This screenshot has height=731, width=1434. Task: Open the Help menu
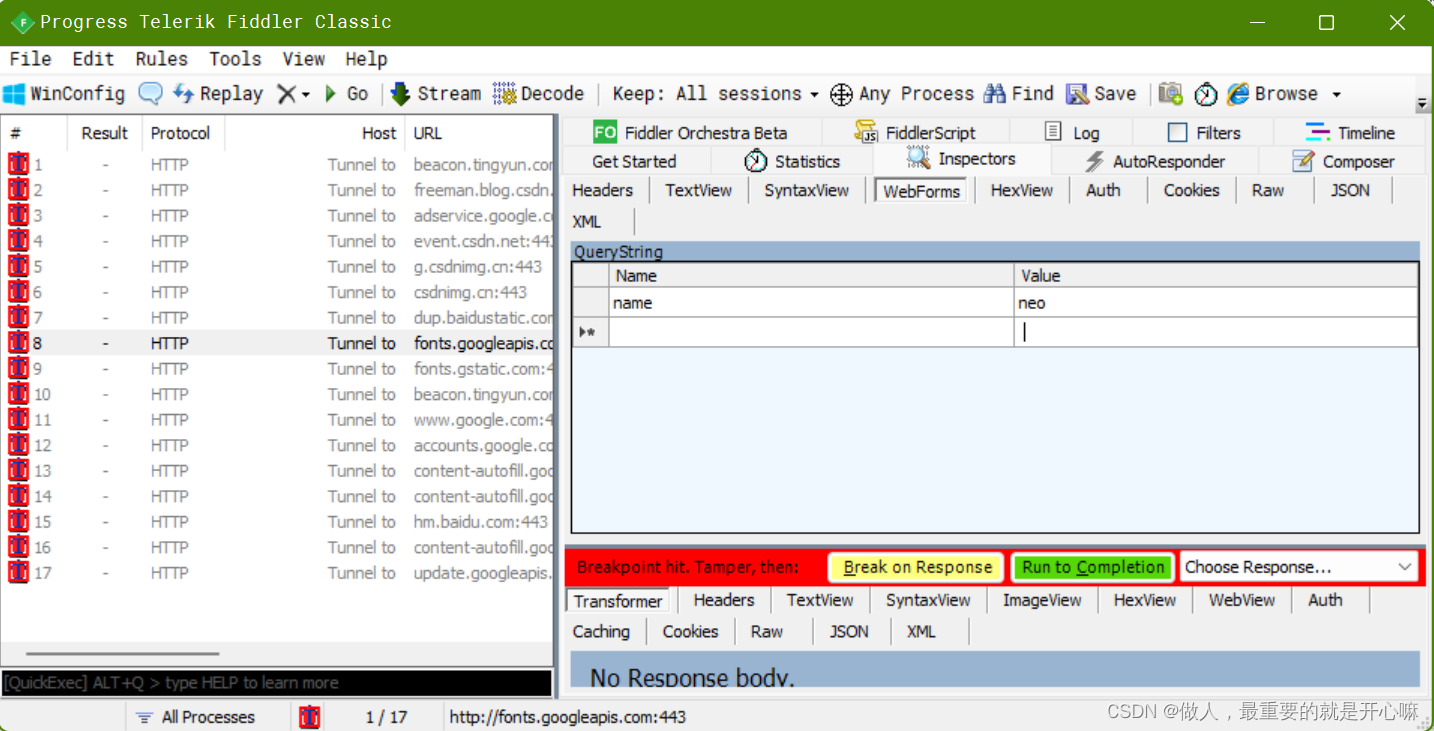(366, 59)
